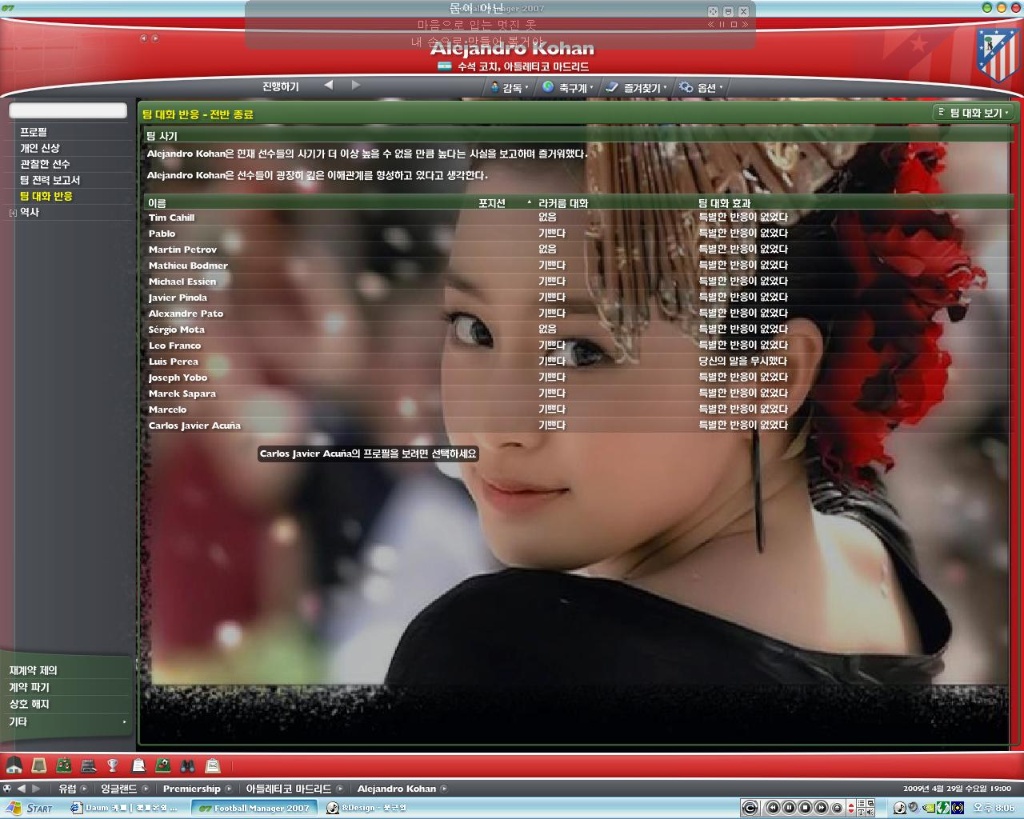Image resolution: width=1024 pixels, height=819 pixels.
Task: Click 재계약 제의 action
Action: click(x=33, y=670)
